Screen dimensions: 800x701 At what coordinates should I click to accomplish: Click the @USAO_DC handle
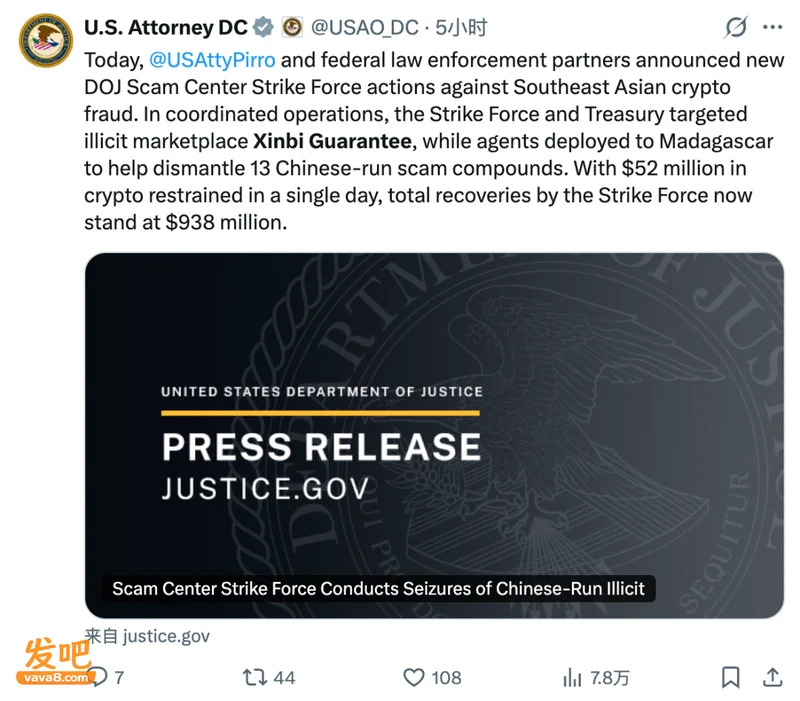(x=365, y=28)
